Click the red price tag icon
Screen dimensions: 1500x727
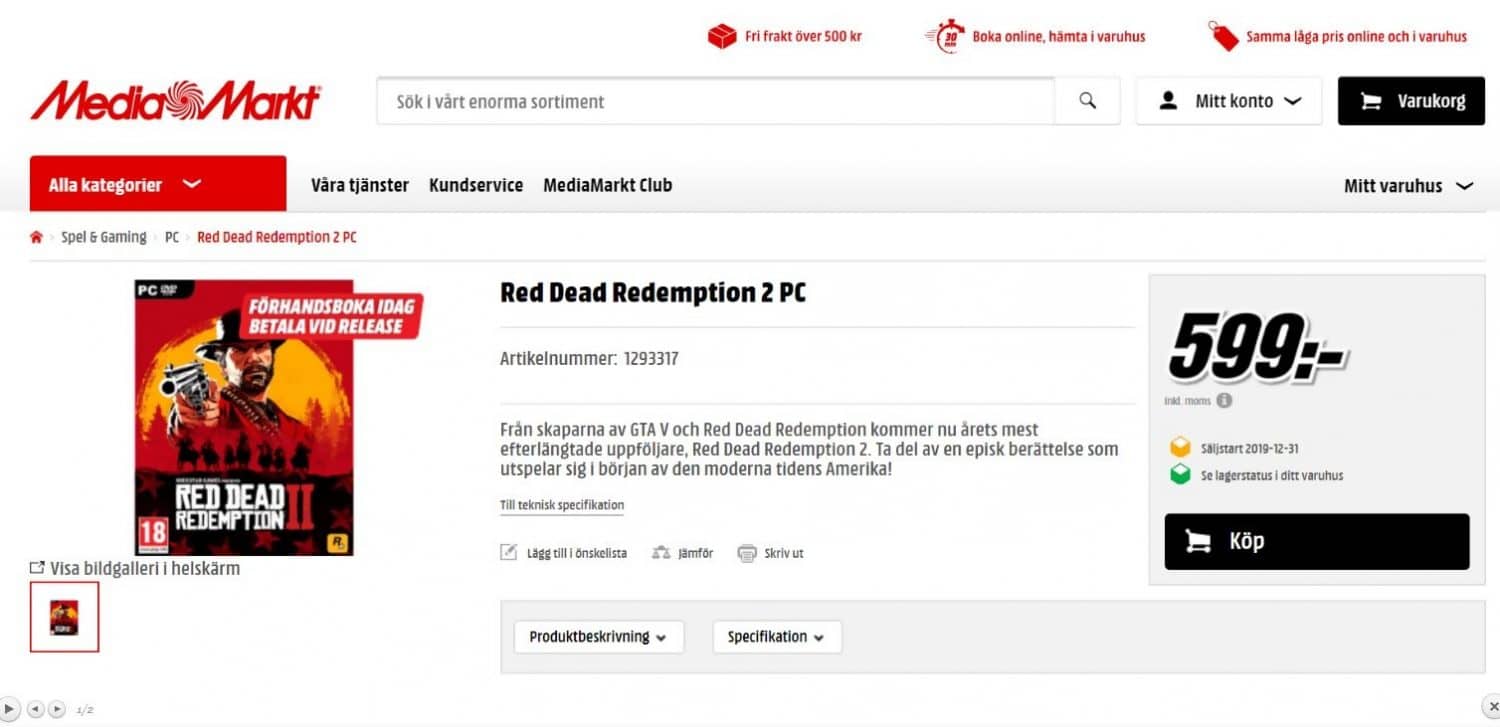[x=1223, y=36]
